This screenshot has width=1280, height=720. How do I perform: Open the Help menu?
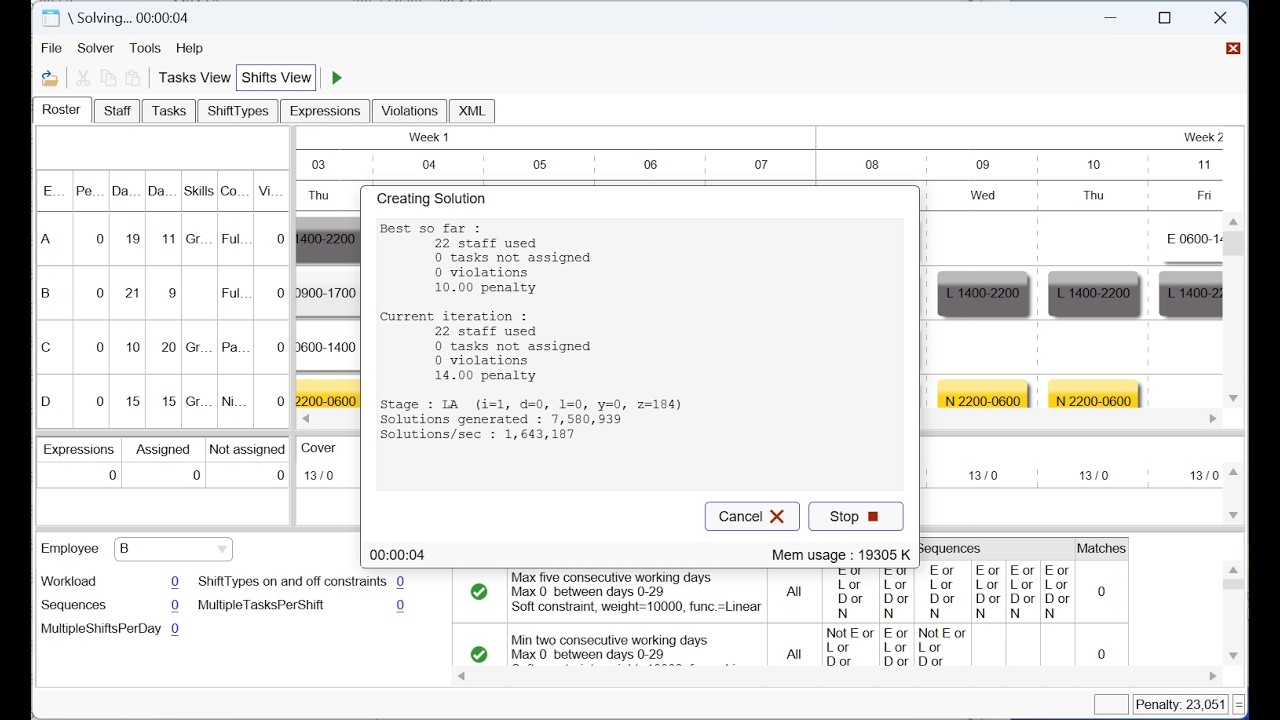click(x=189, y=48)
